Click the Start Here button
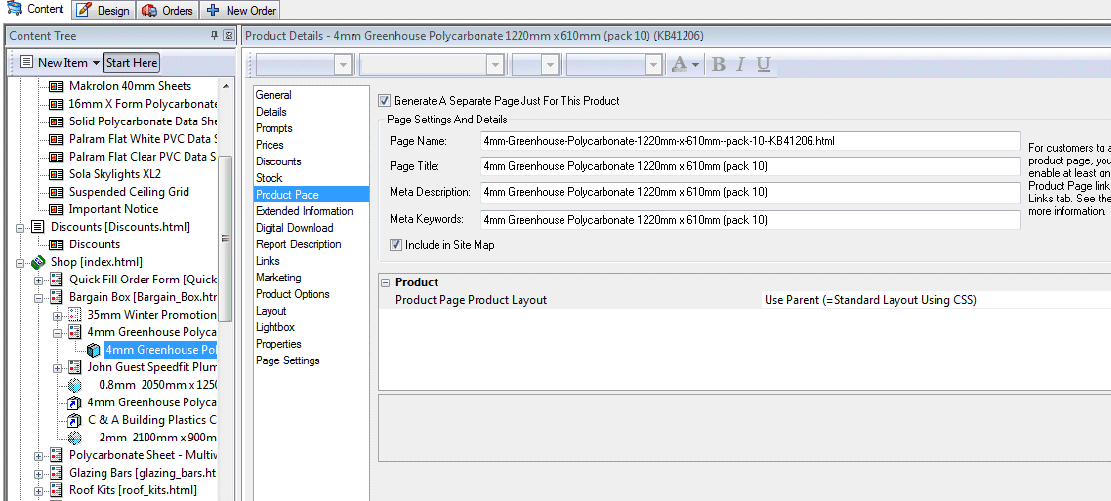The width and height of the screenshot is (1111, 501). pos(131,63)
